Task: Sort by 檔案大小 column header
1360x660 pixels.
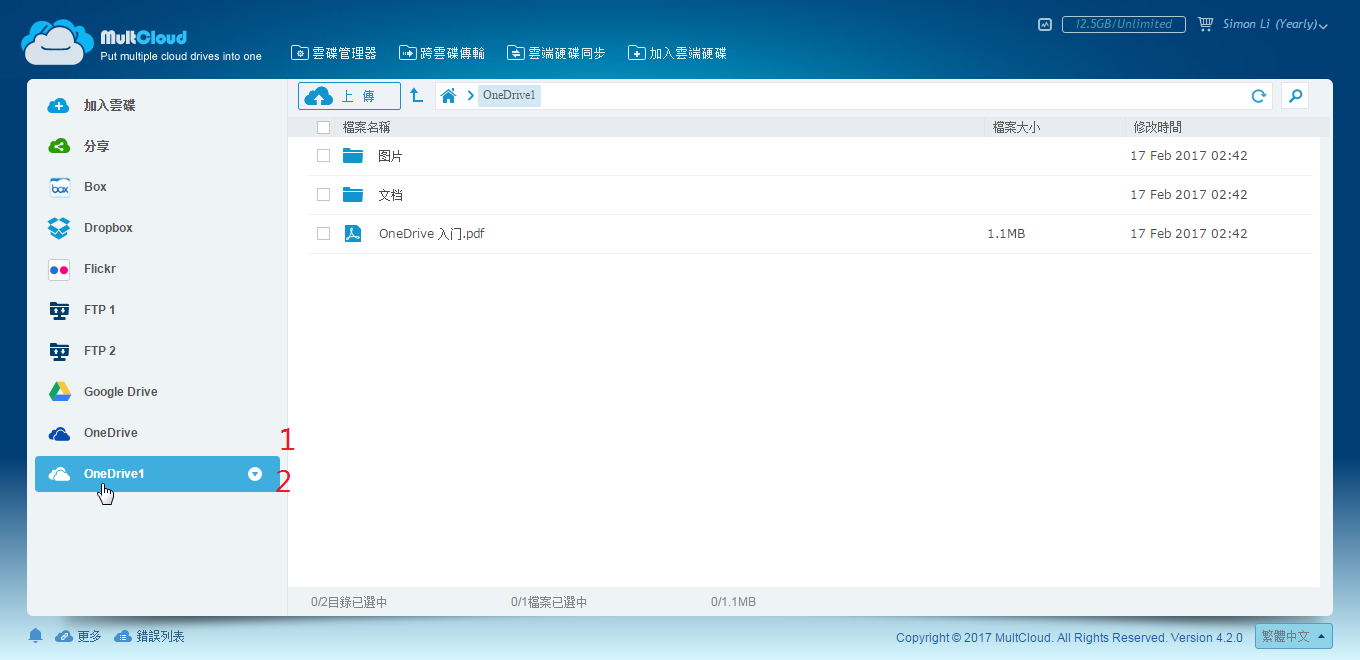Action: (1017, 127)
